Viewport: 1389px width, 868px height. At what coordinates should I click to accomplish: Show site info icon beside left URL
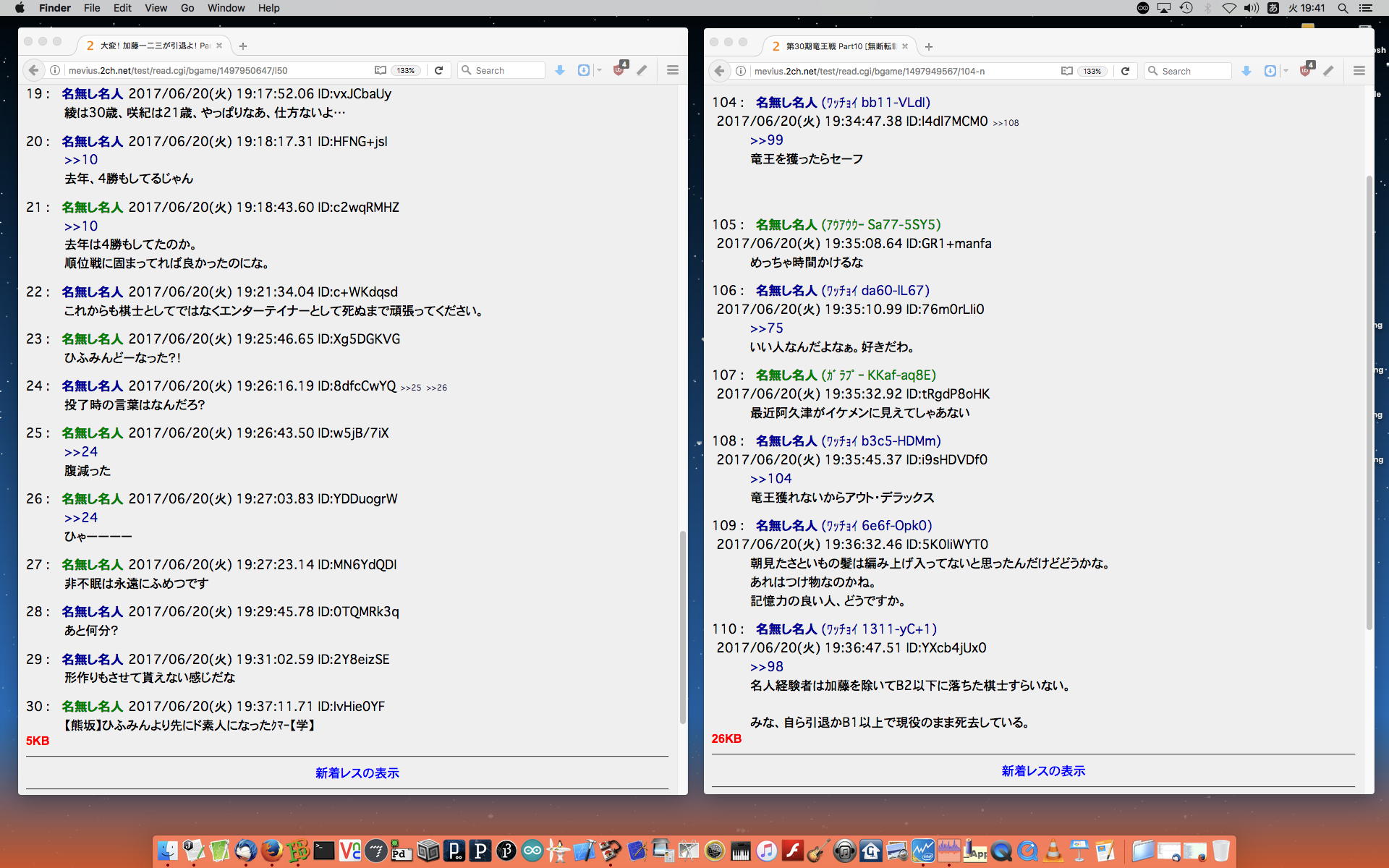[x=54, y=70]
